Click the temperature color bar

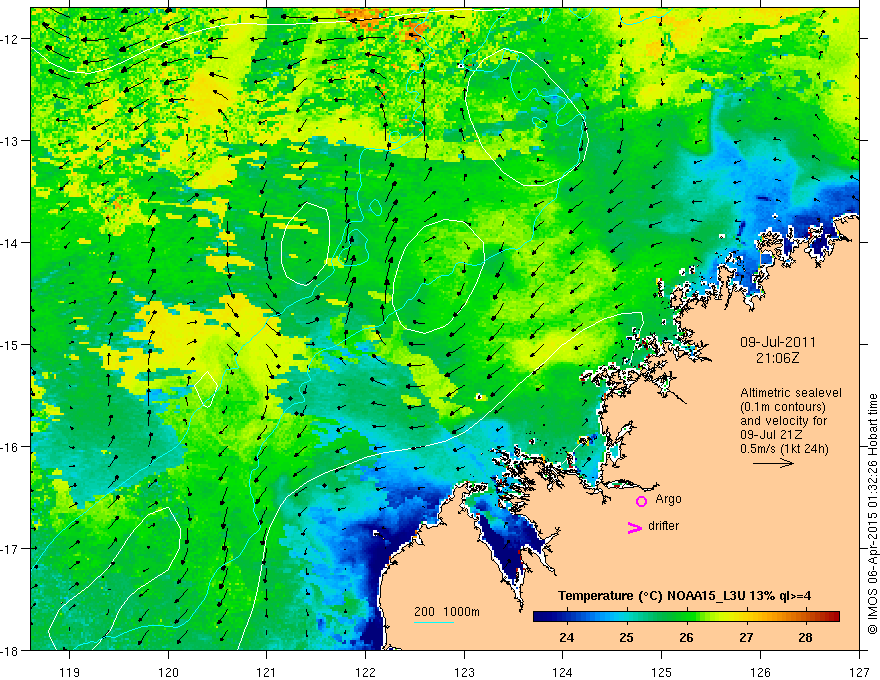coord(686,617)
